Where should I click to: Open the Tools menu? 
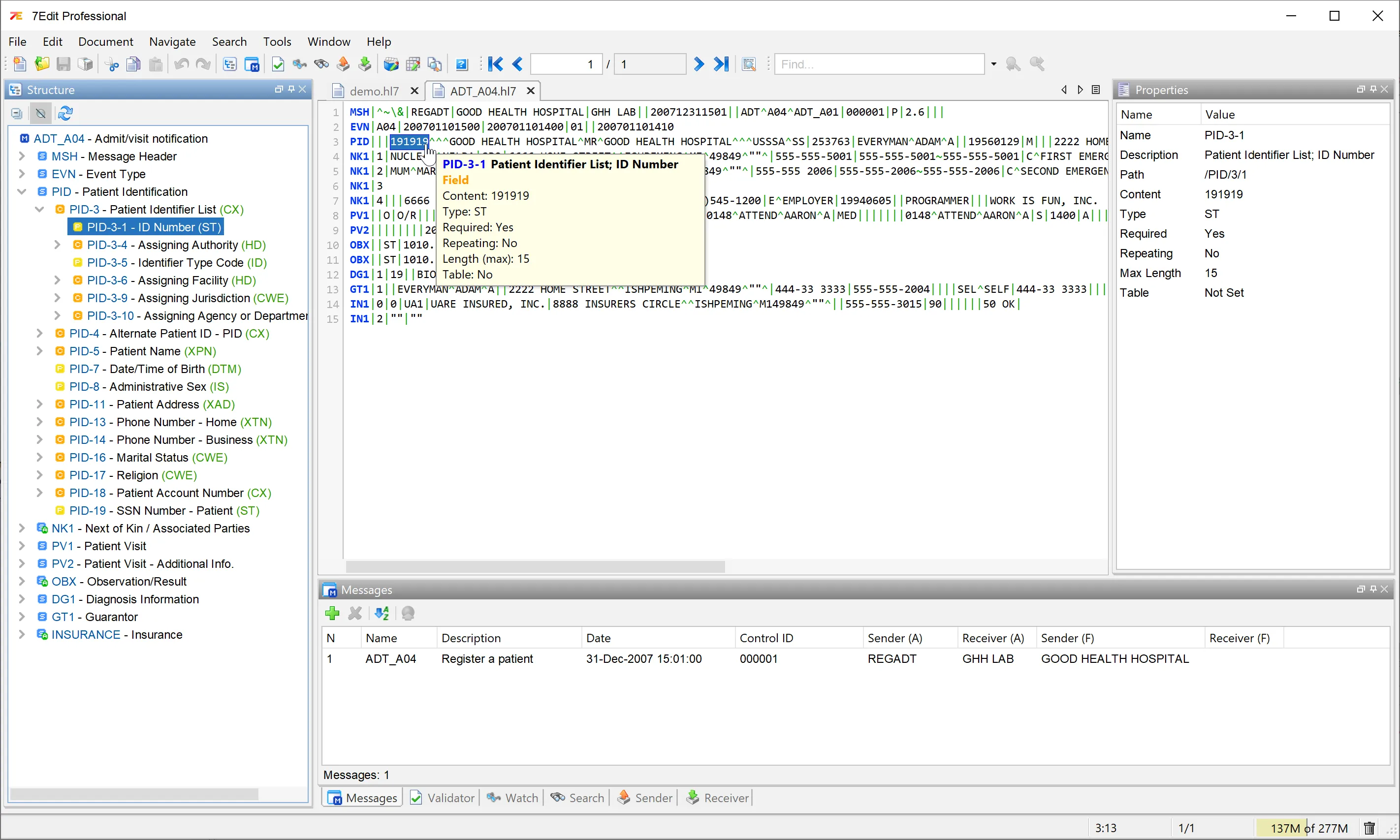pyautogui.click(x=277, y=41)
